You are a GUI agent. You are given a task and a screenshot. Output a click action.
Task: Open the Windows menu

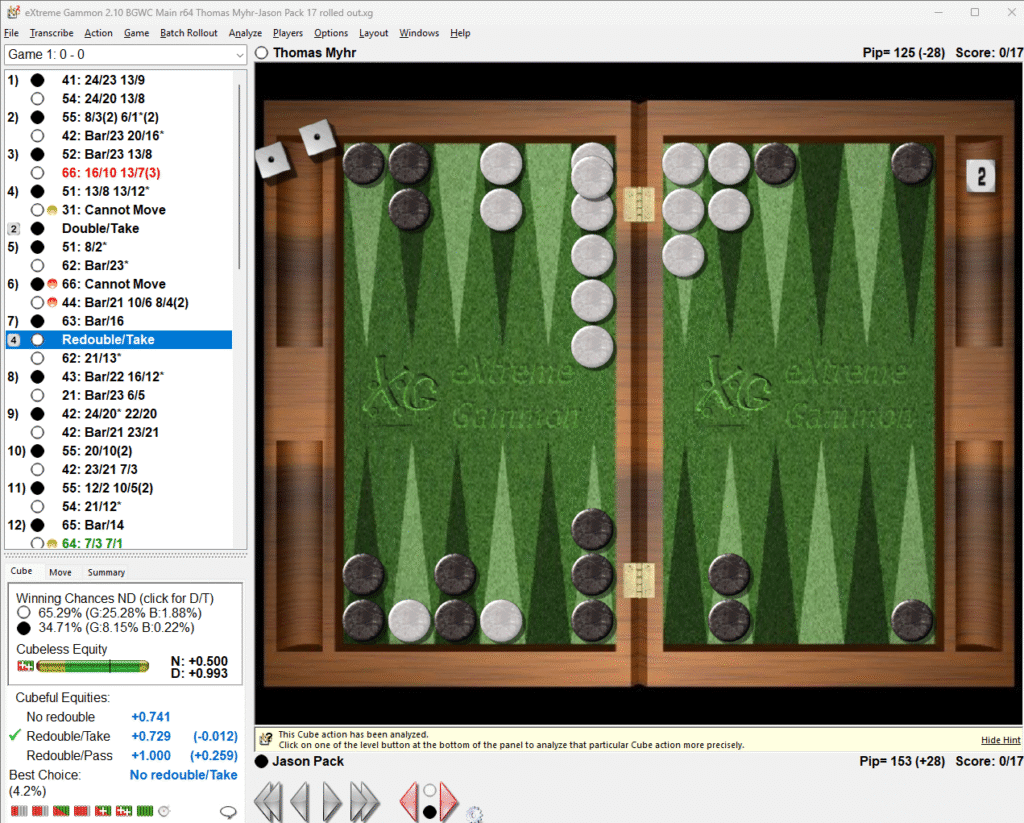click(419, 33)
